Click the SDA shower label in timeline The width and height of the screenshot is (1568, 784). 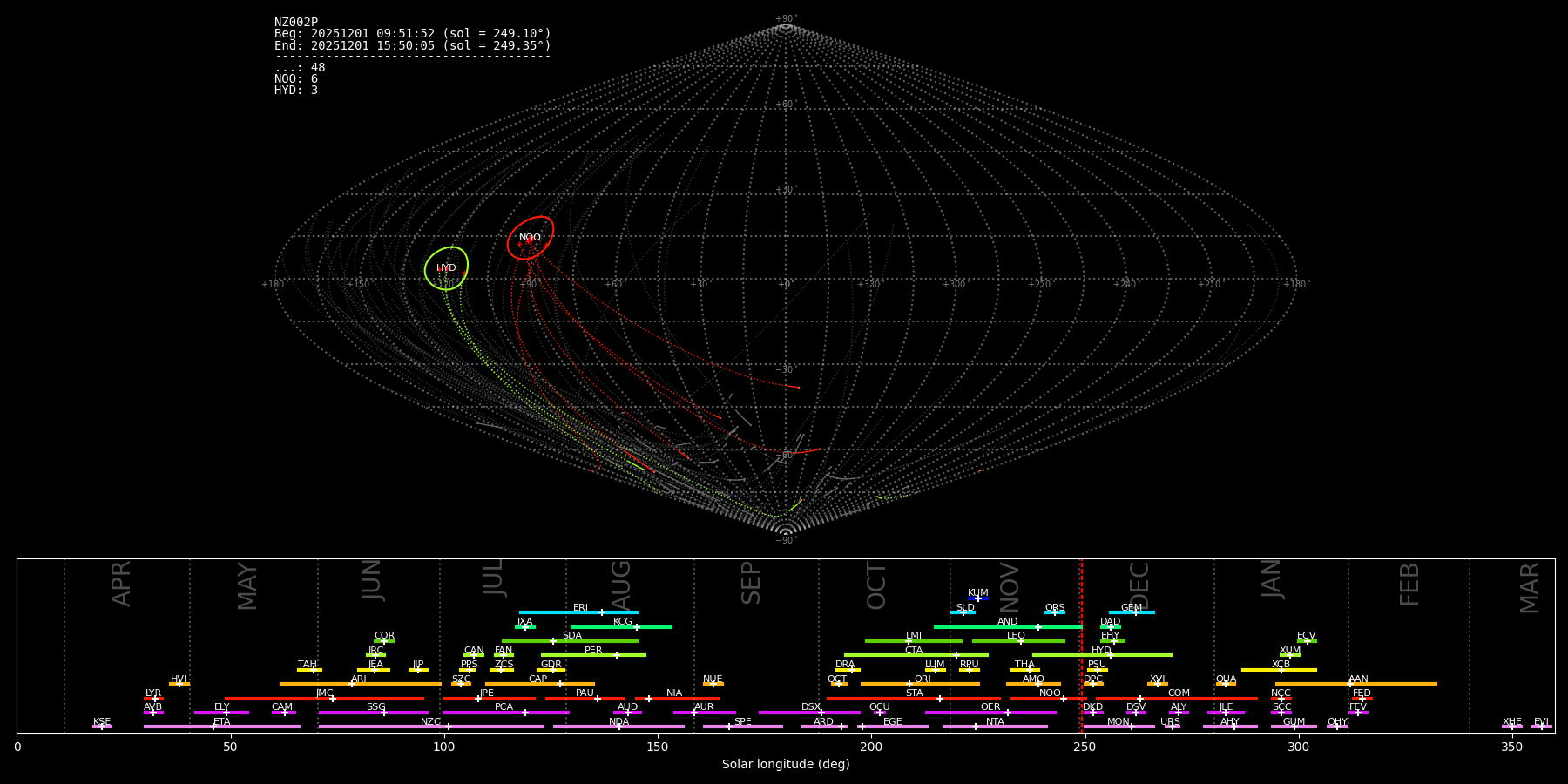572,636
